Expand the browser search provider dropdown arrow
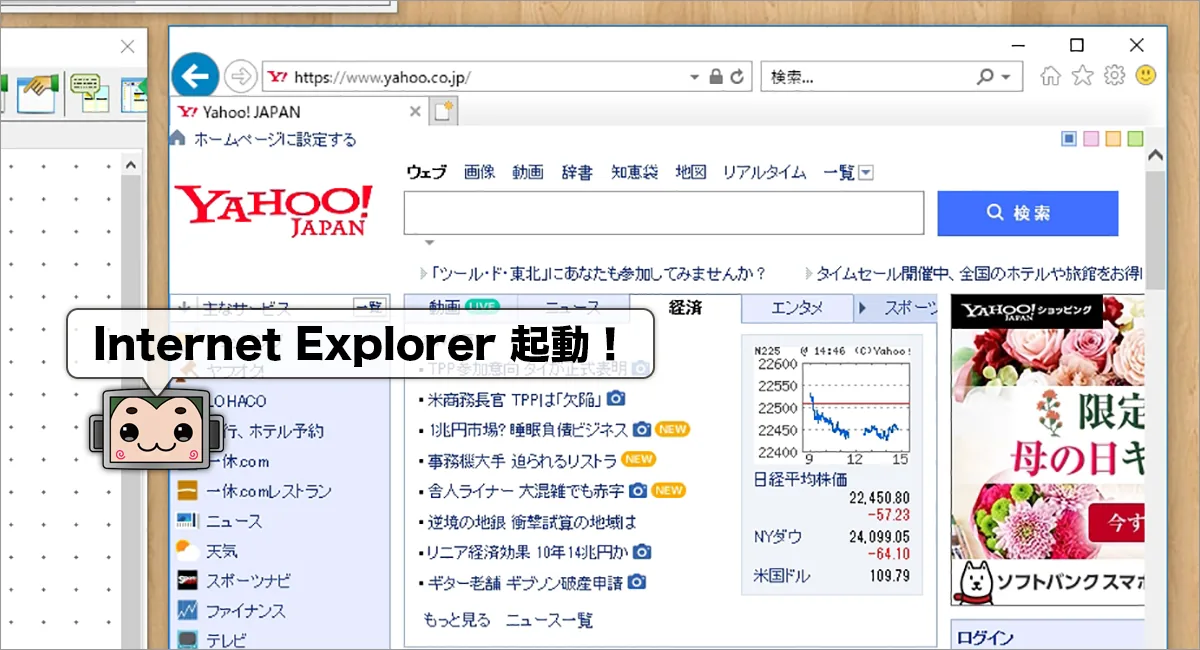This screenshot has height=650, width=1200. point(1005,77)
